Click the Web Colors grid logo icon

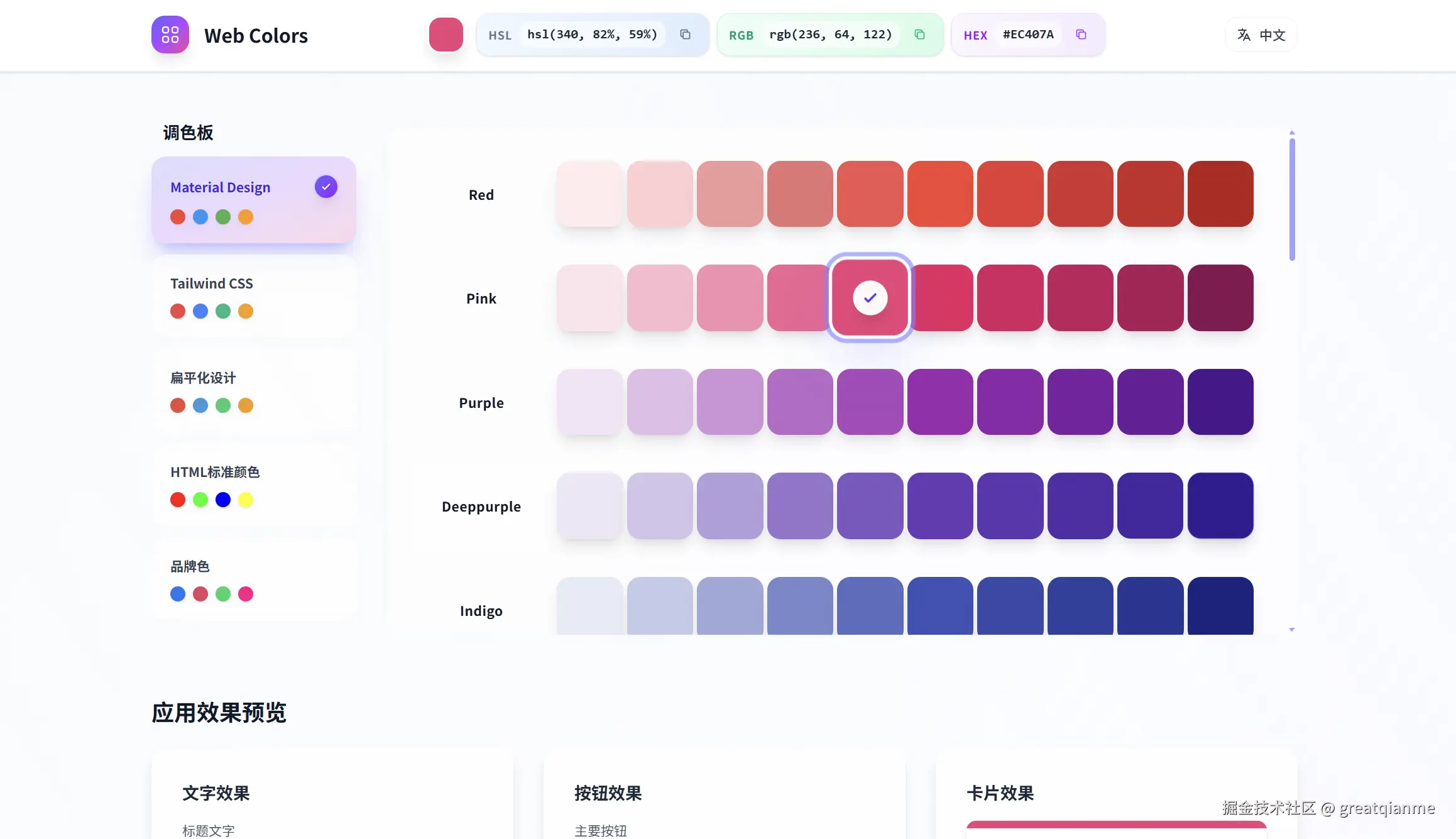(170, 35)
